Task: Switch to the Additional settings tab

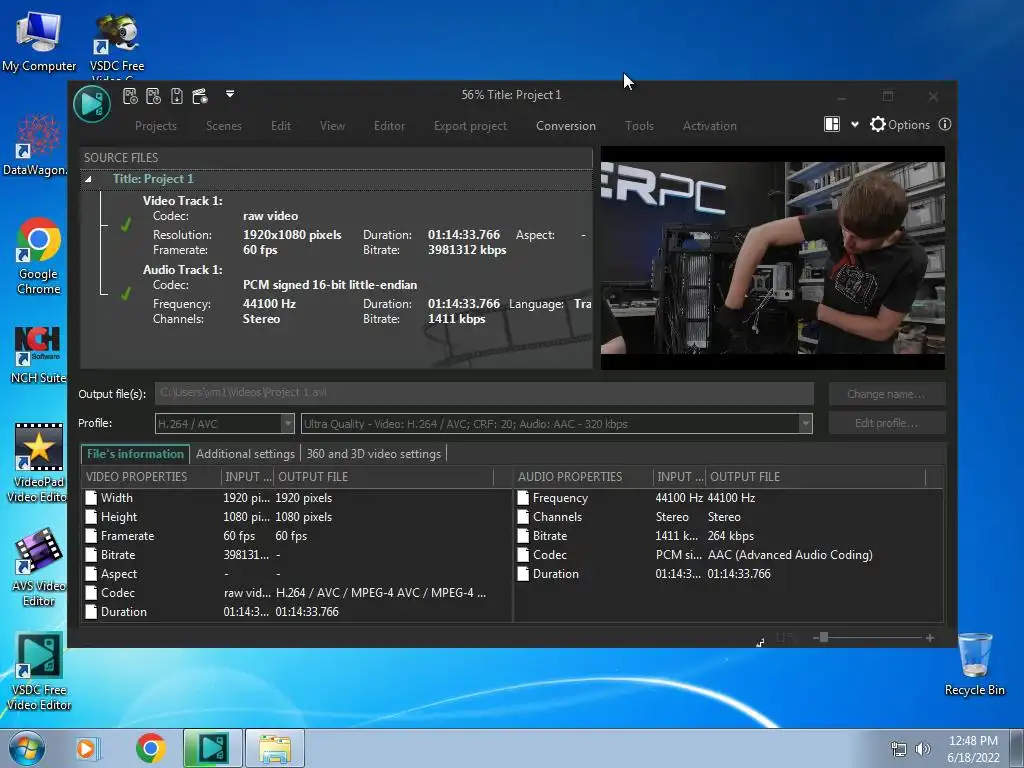Action: tap(245, 454)
